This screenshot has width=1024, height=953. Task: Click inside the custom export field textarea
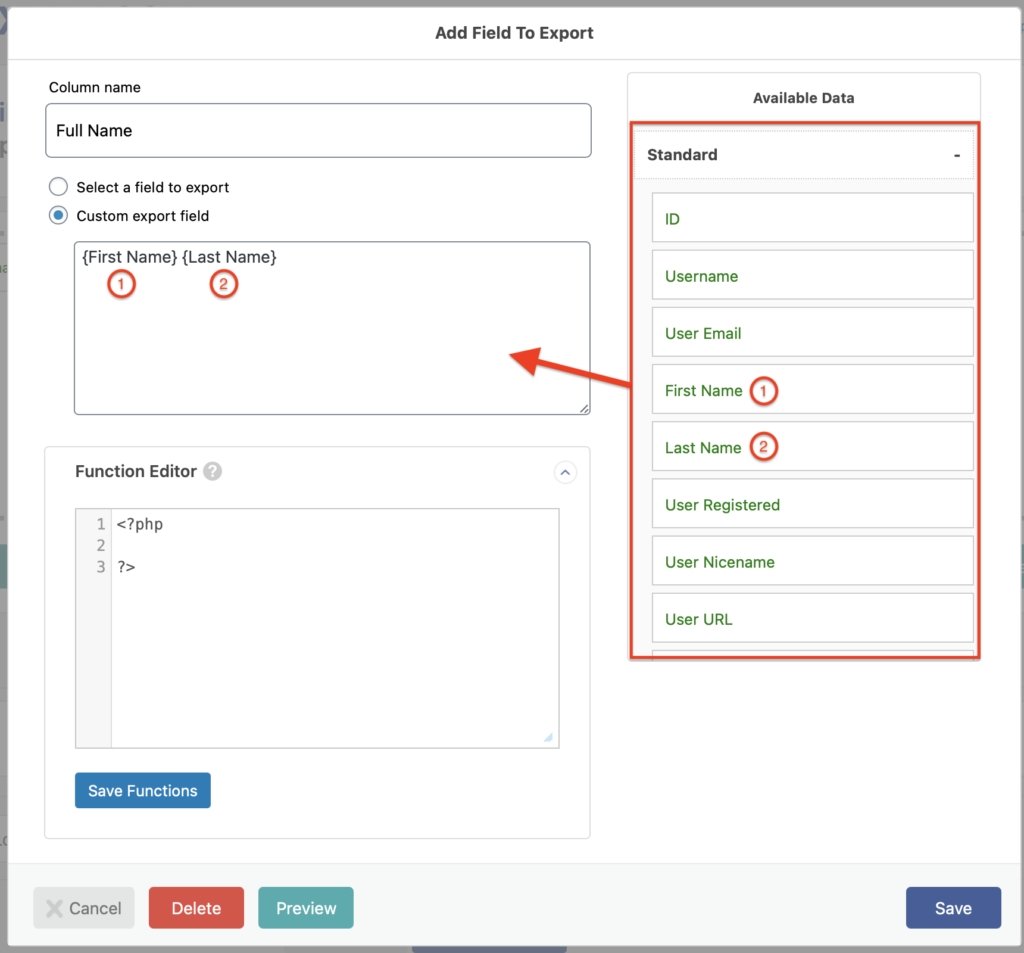(x=331, y=340)
